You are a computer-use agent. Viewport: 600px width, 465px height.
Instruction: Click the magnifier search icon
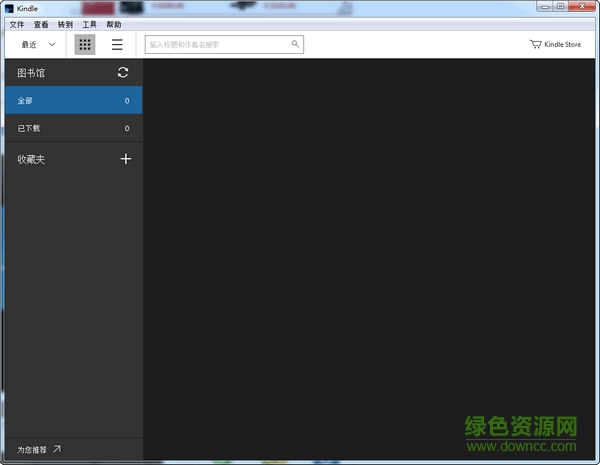point(295,44)
